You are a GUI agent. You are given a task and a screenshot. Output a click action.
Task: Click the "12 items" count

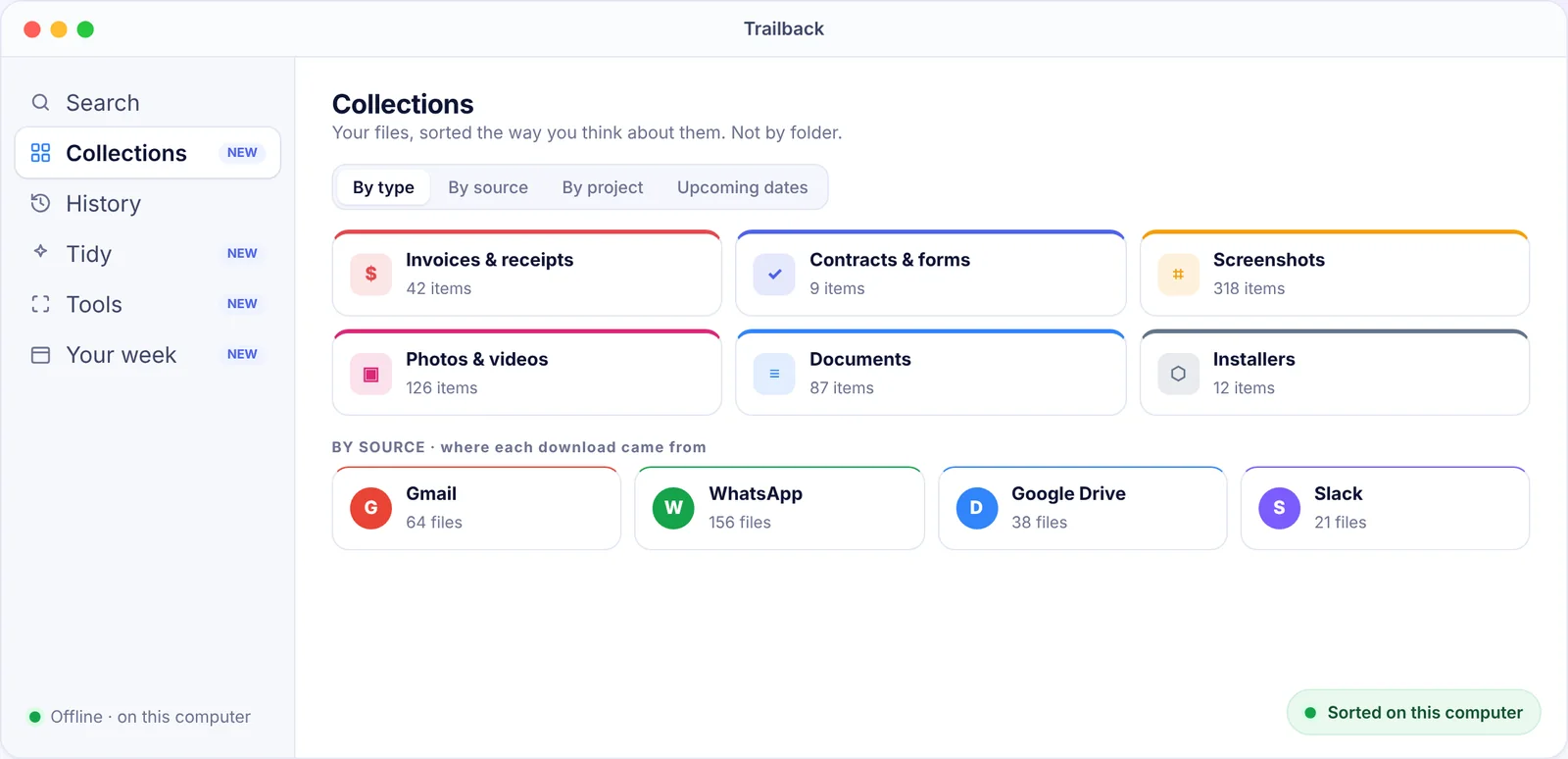click(x=1244, y=387)
